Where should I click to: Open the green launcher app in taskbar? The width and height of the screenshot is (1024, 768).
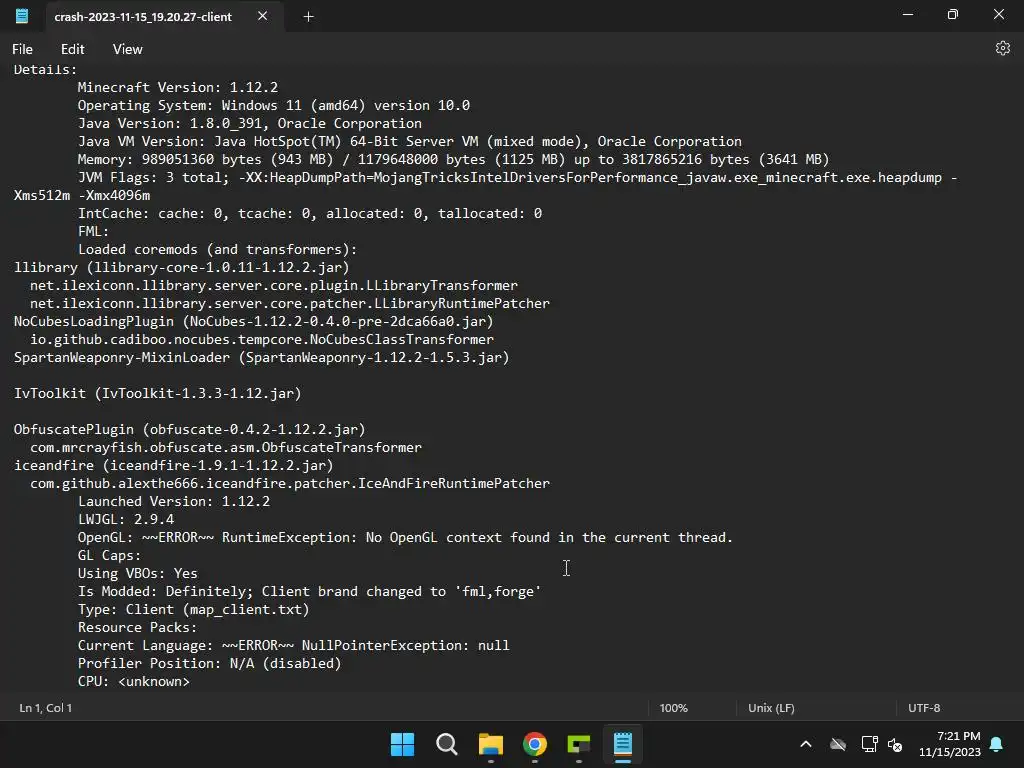tap(579, 744)
